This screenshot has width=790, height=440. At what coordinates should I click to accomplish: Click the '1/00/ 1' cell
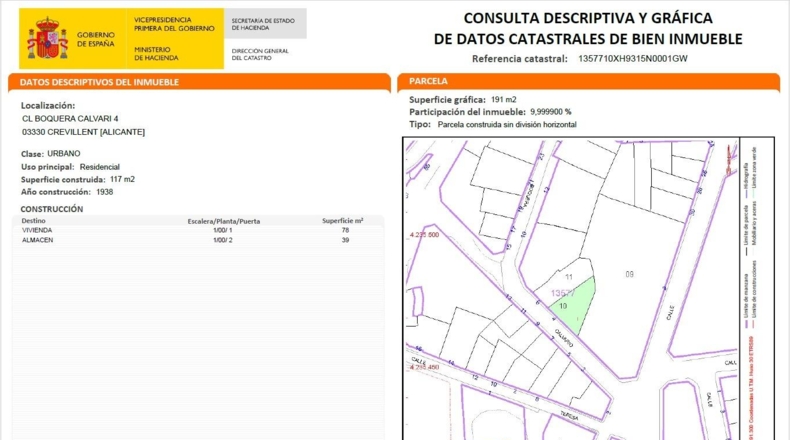point(223,230)
